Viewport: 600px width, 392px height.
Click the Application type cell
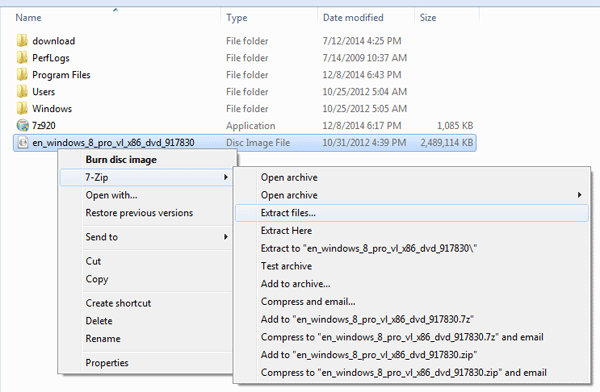(251, 126)
